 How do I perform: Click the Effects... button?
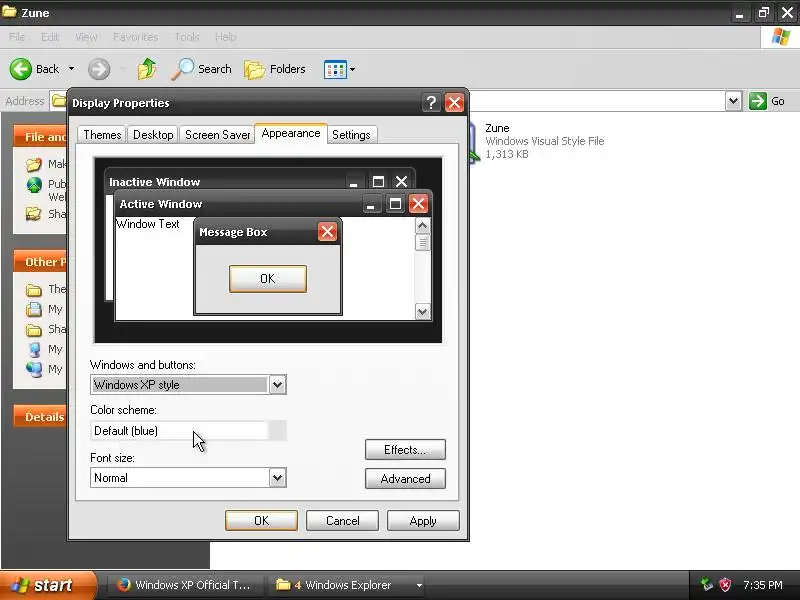[x=405, y=449]
